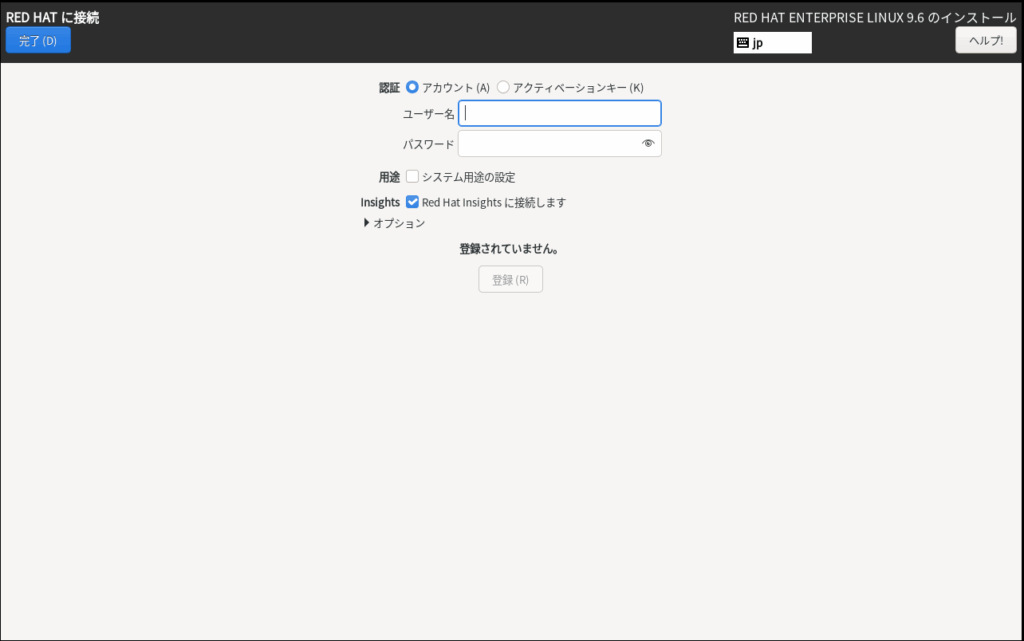Image resolution: width=1024 pixels, height=641 pixels.
Task: Expand the オプション disclosure triangle
Action: click(367, 223)
